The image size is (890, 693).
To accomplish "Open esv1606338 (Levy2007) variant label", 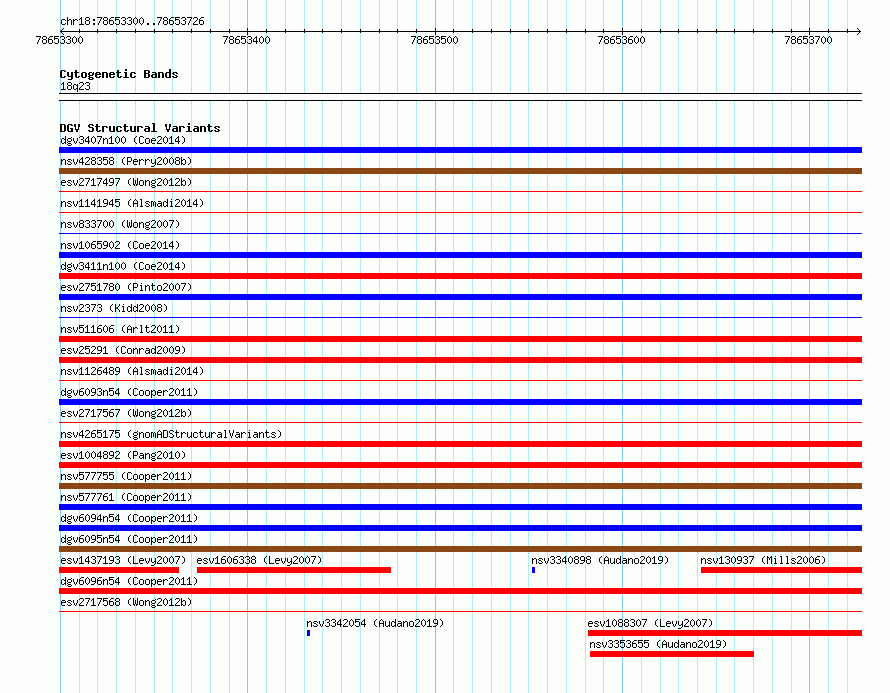I will pos(259,560).
